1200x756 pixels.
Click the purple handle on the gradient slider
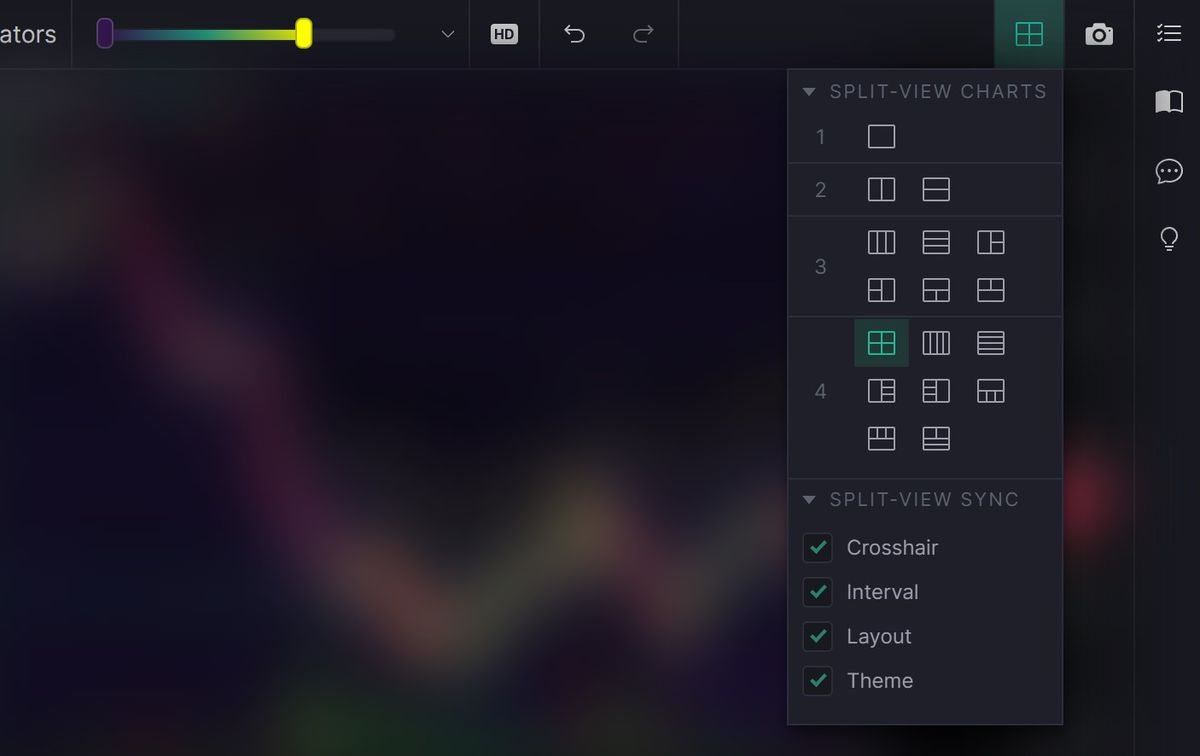(104, 34)
